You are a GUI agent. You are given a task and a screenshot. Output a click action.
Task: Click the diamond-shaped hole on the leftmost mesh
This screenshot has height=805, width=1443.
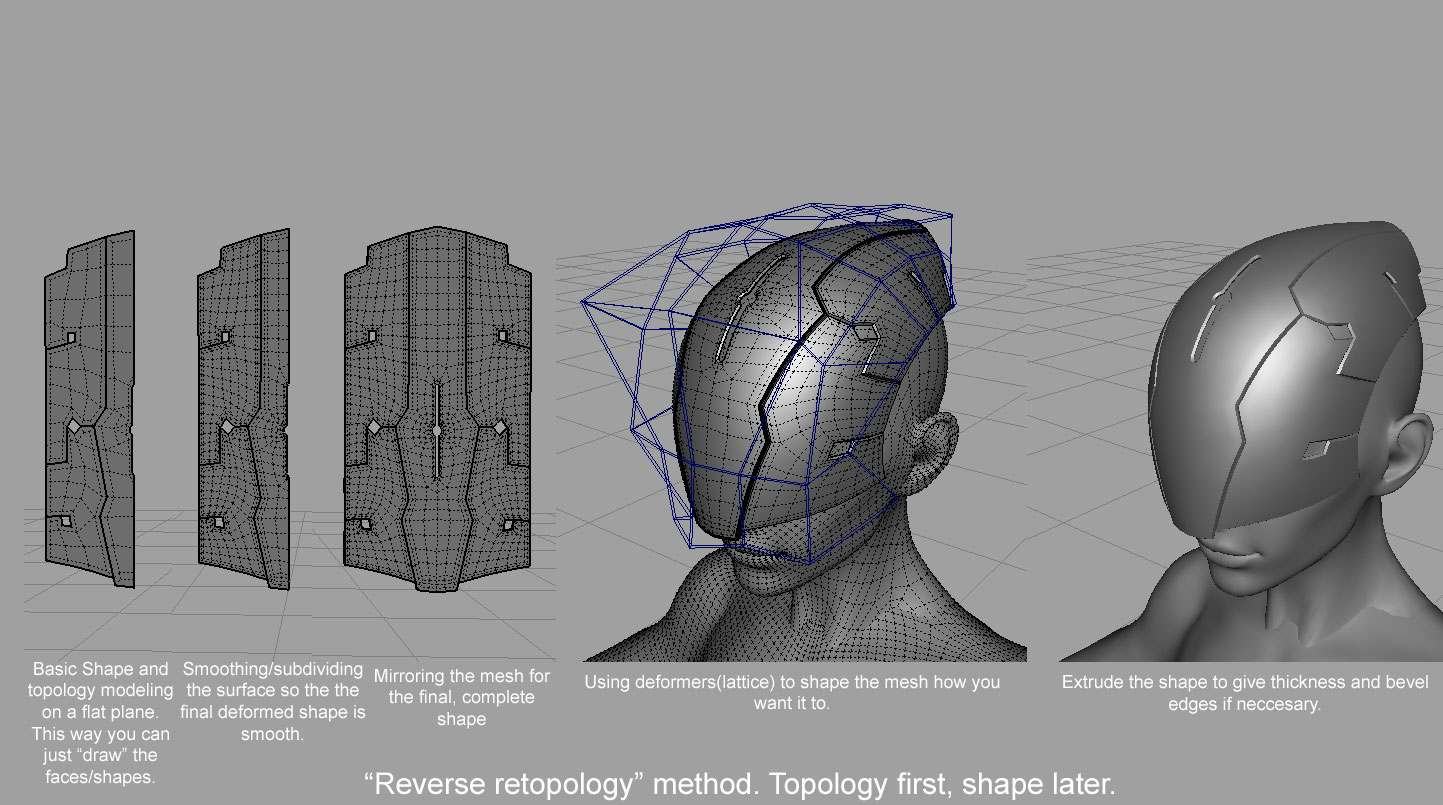(73, 427)
